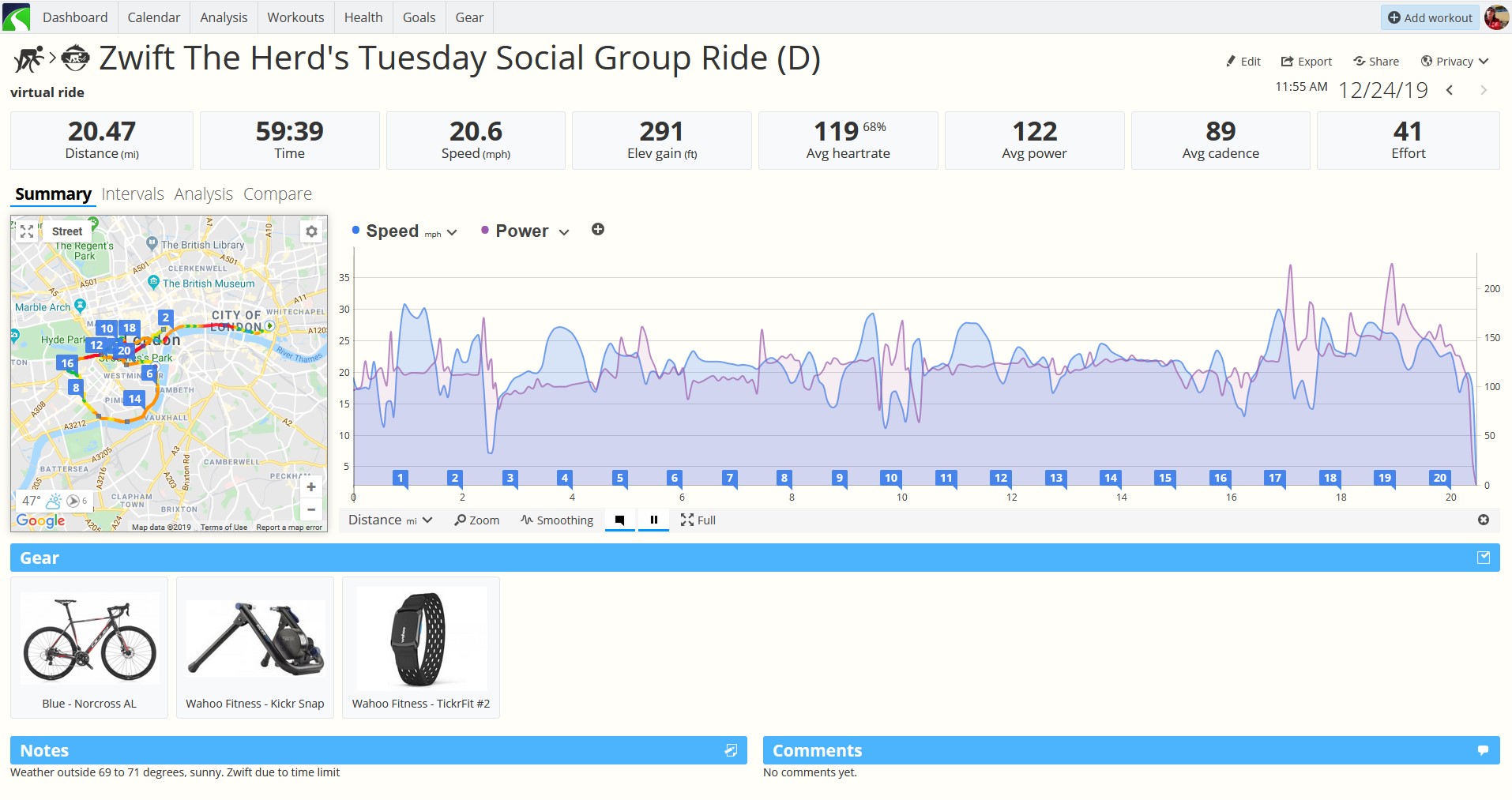
Task: Click the Gear section edit icon
Action: click(1484, 558)
